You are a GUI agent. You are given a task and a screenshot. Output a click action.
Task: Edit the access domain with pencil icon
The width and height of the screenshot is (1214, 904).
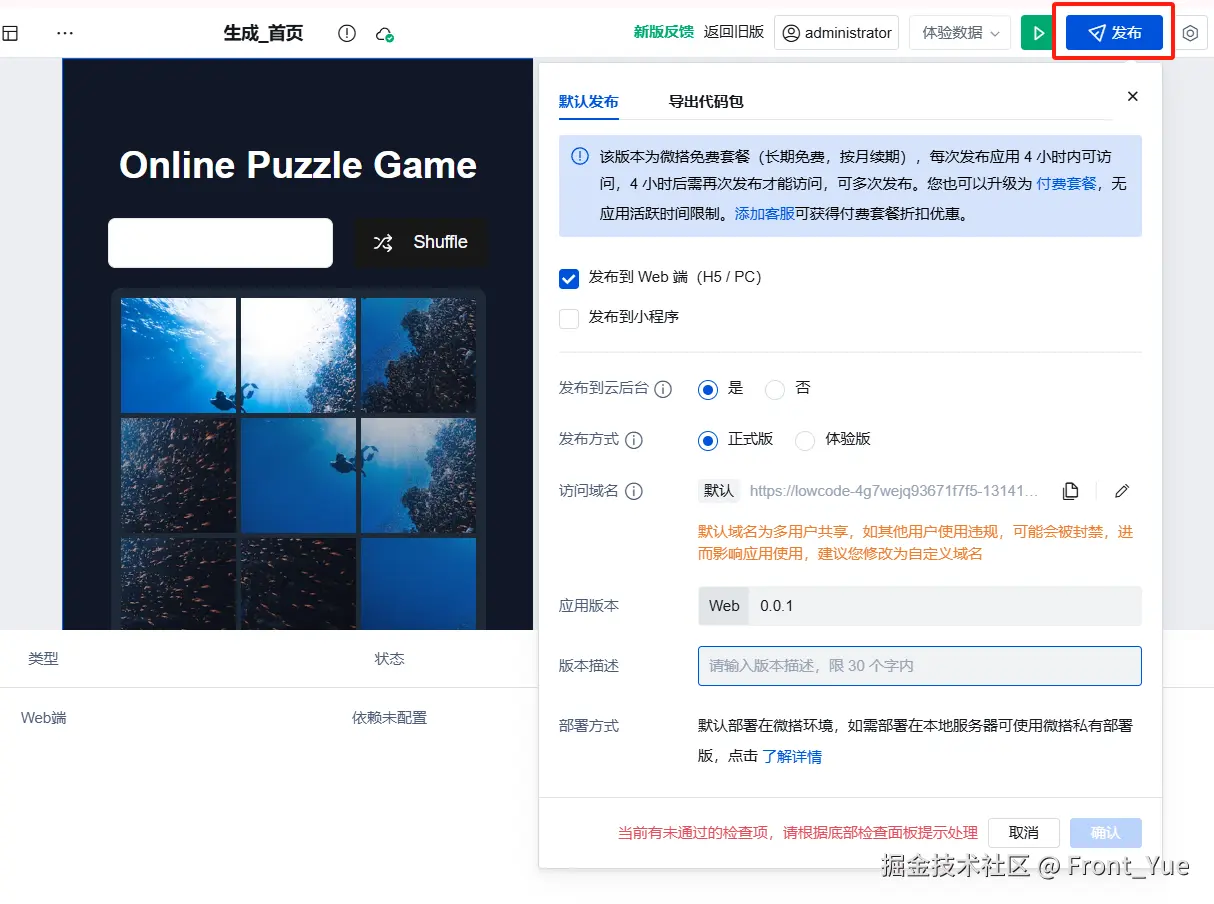(x=1121, y=490)
